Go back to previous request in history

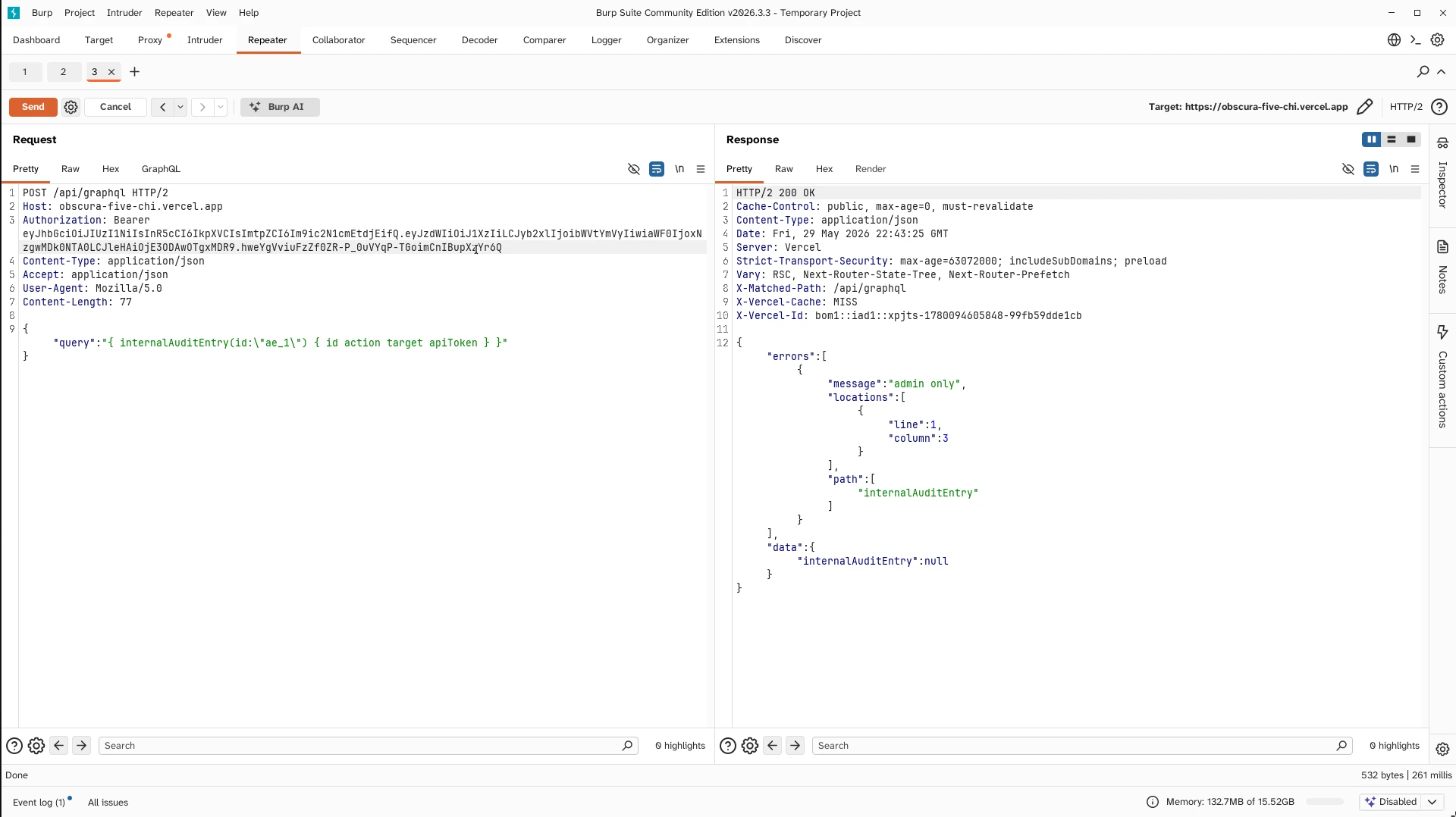tap(162, 107)
